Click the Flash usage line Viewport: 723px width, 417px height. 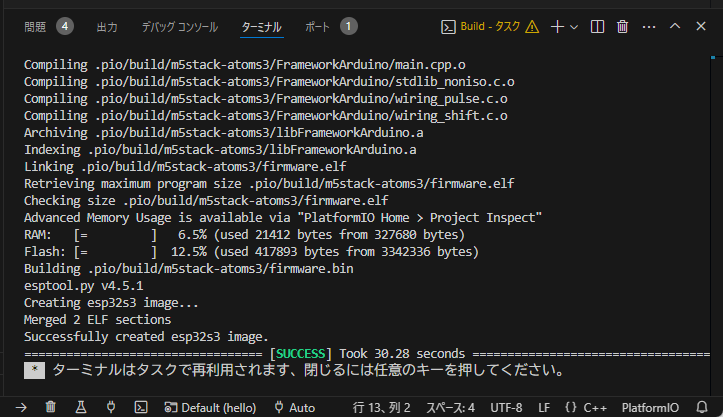[251, 252]
